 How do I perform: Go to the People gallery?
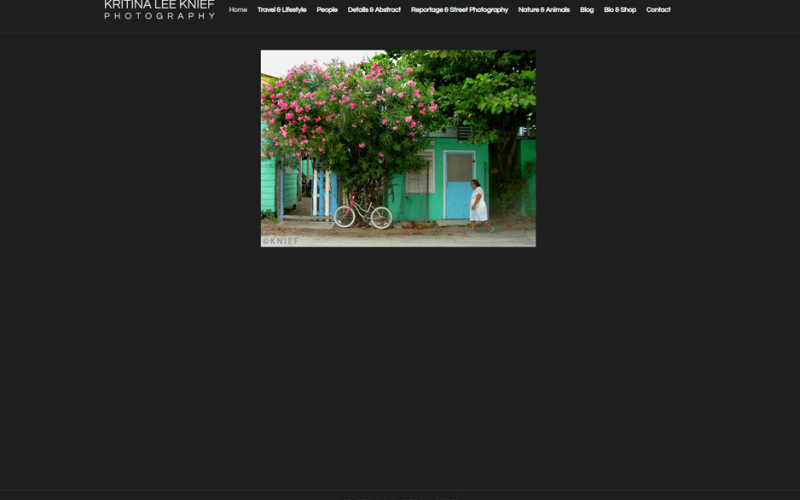(x=327, y=10)
